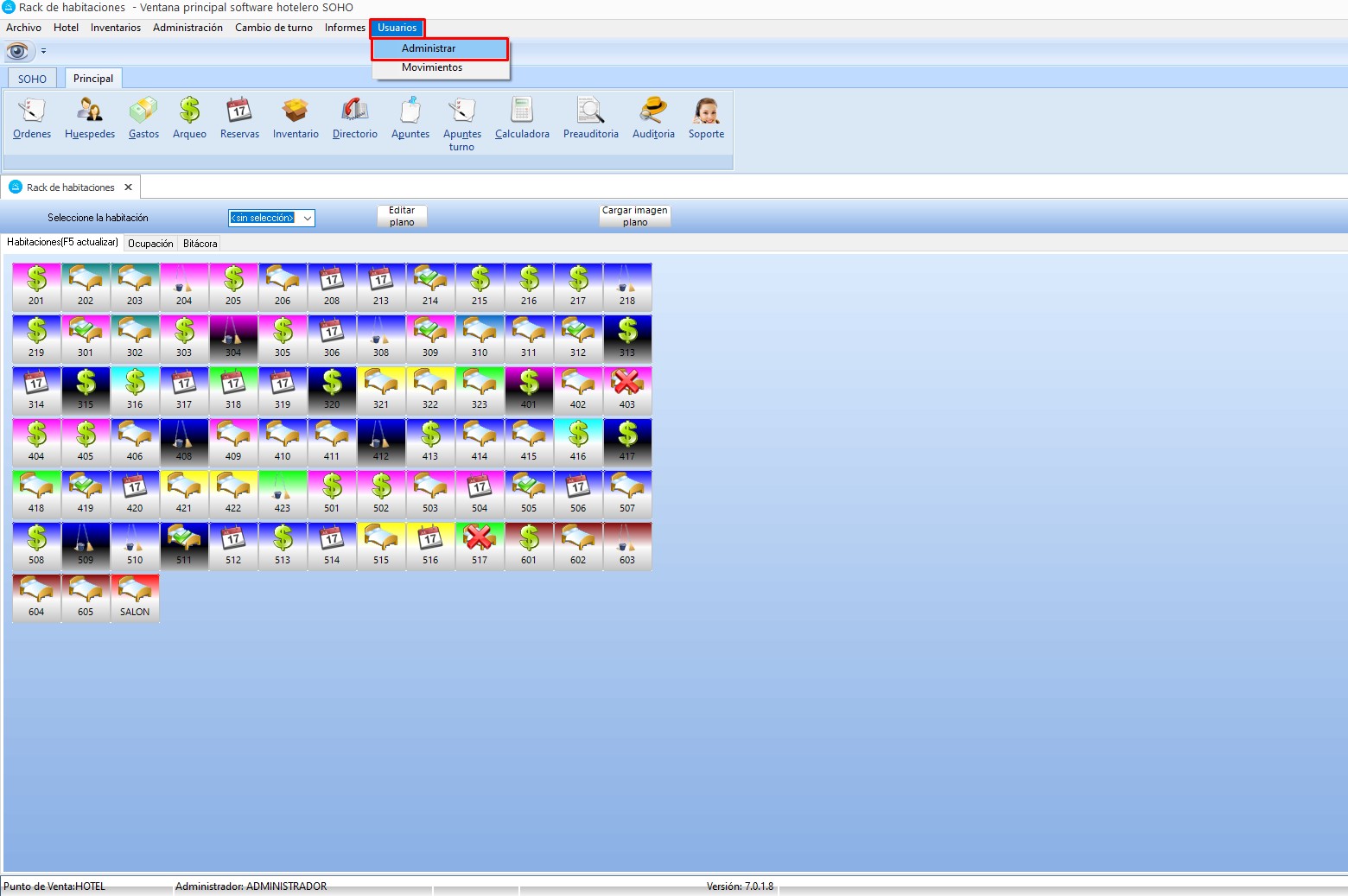Launch the Calculadora tool

tap(522, 118)
